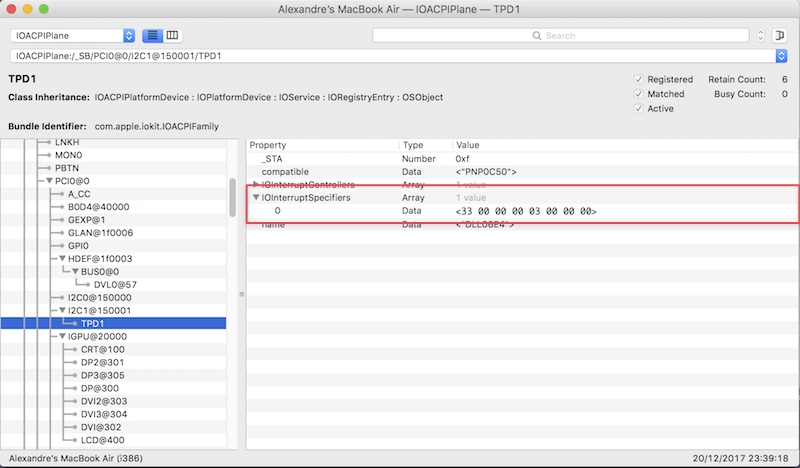Open the registry path dropdown
This screenshot has width=800, height=468.
(781, 55)
